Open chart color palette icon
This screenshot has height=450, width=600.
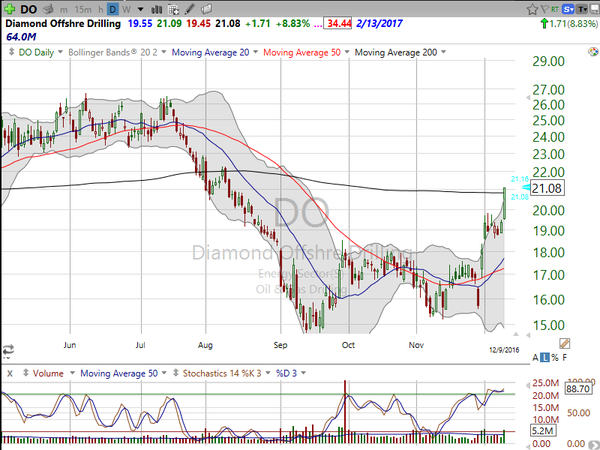click(593, 52)
